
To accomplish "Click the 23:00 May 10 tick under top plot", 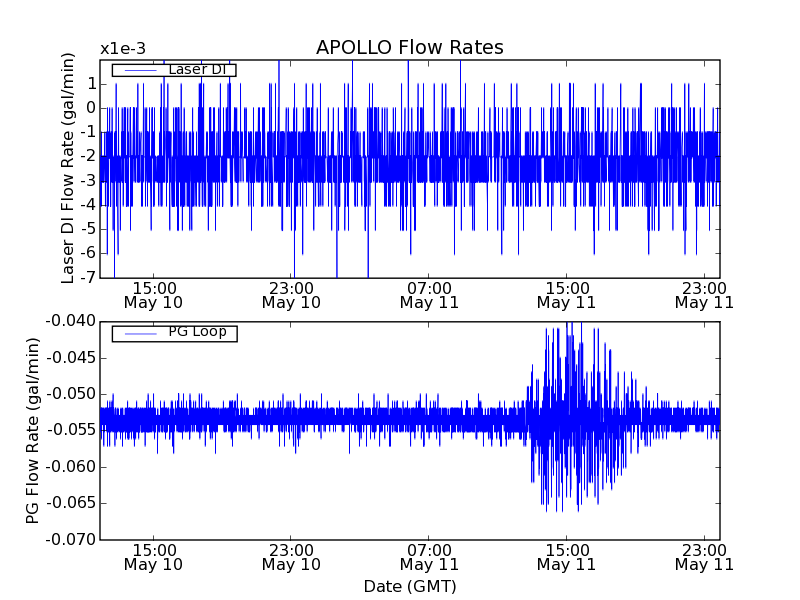I will pyautogui.click(x=291, y=294).
